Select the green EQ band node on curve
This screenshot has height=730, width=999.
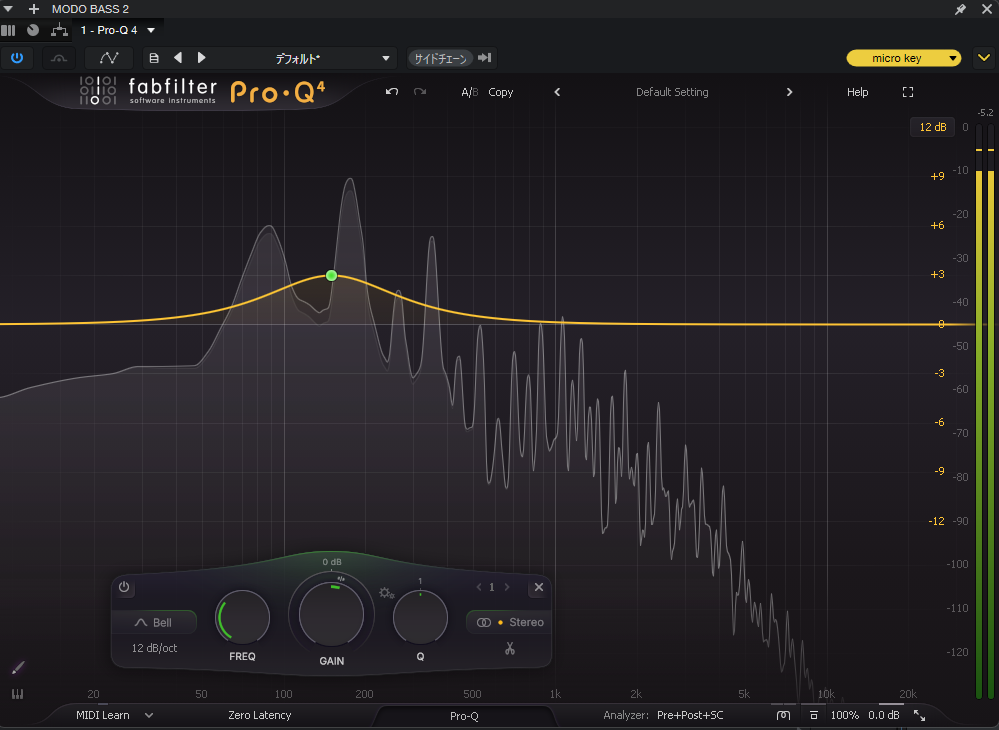[331, 275]
